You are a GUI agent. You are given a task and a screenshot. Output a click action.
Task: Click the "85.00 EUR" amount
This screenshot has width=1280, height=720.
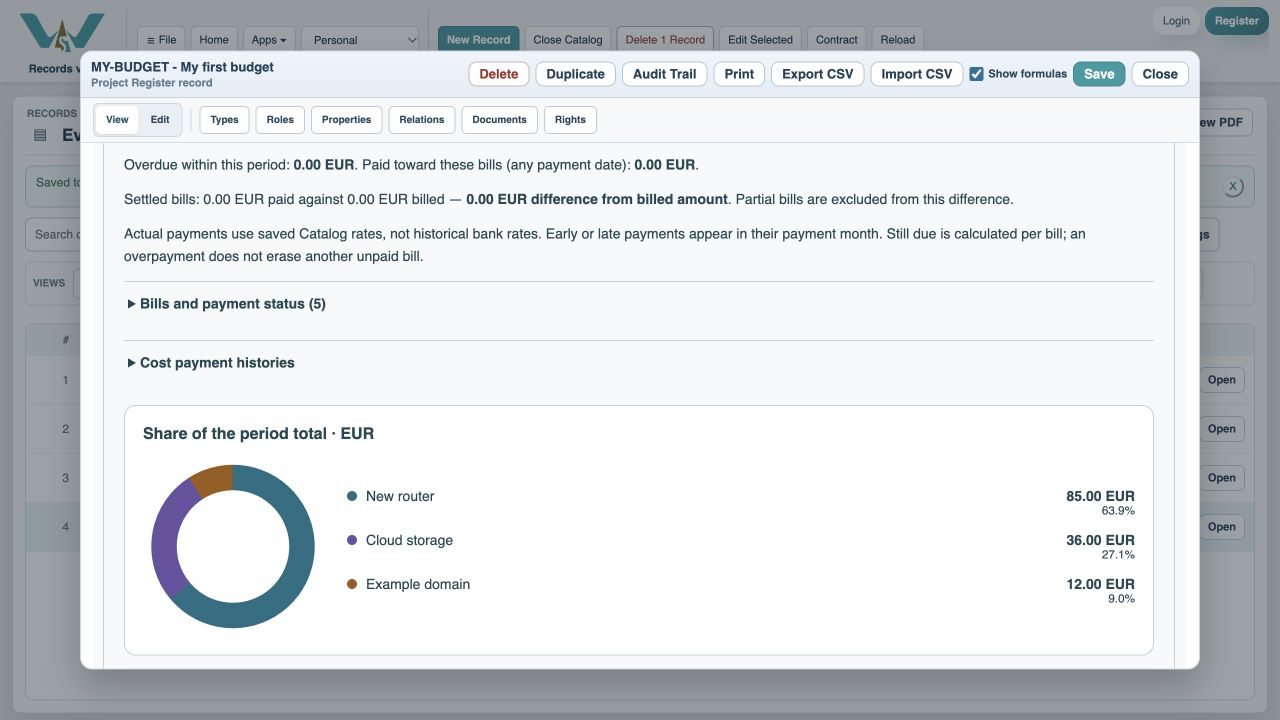pos(1100,496)
